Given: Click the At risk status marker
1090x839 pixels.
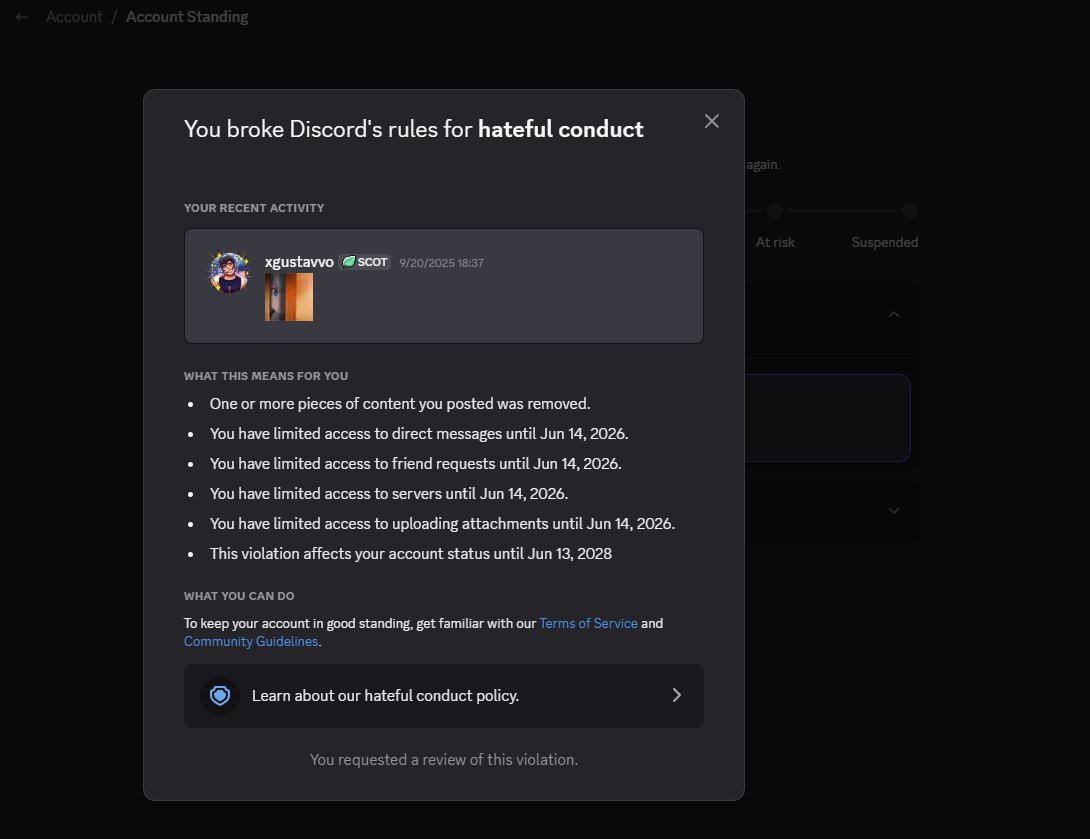Looking at the screenshot, I should click(x=775, y=211).
